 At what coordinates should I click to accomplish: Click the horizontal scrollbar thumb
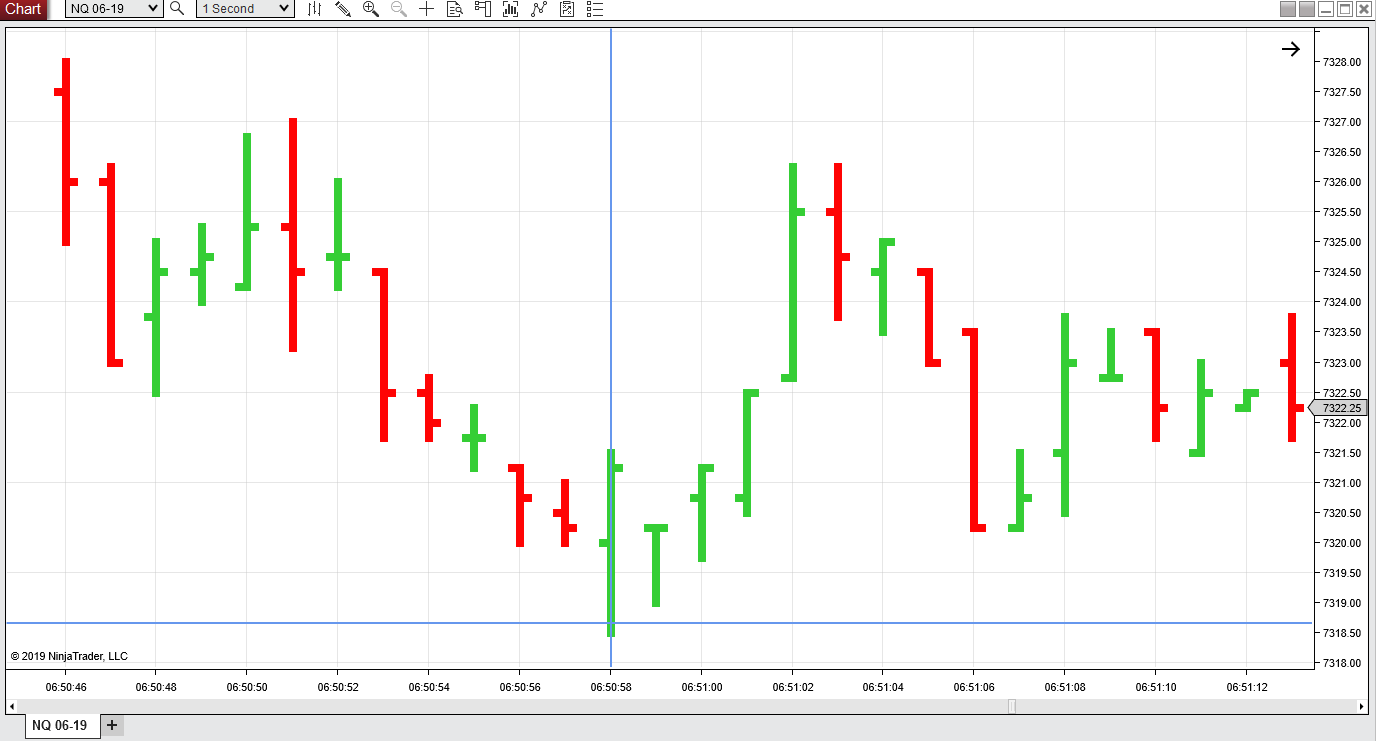(x=1011, y=706)
